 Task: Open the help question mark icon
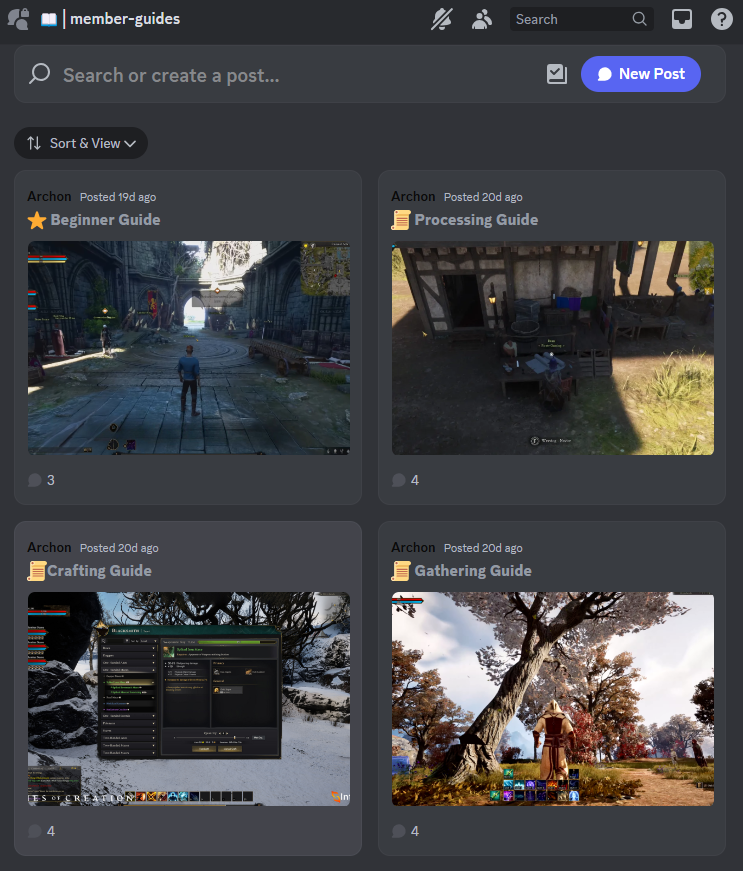point(721,19)
